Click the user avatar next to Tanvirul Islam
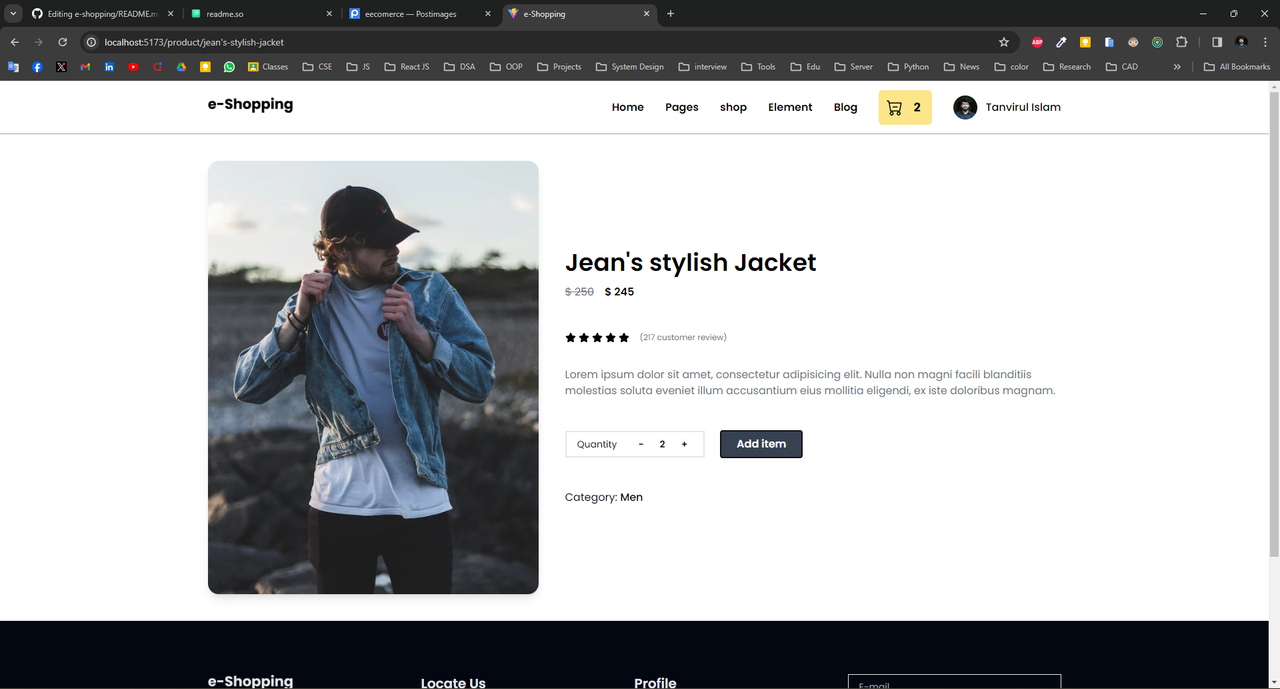Viewport: 1280px width, 689px height. pyautogui.click(x=965, y=107)
